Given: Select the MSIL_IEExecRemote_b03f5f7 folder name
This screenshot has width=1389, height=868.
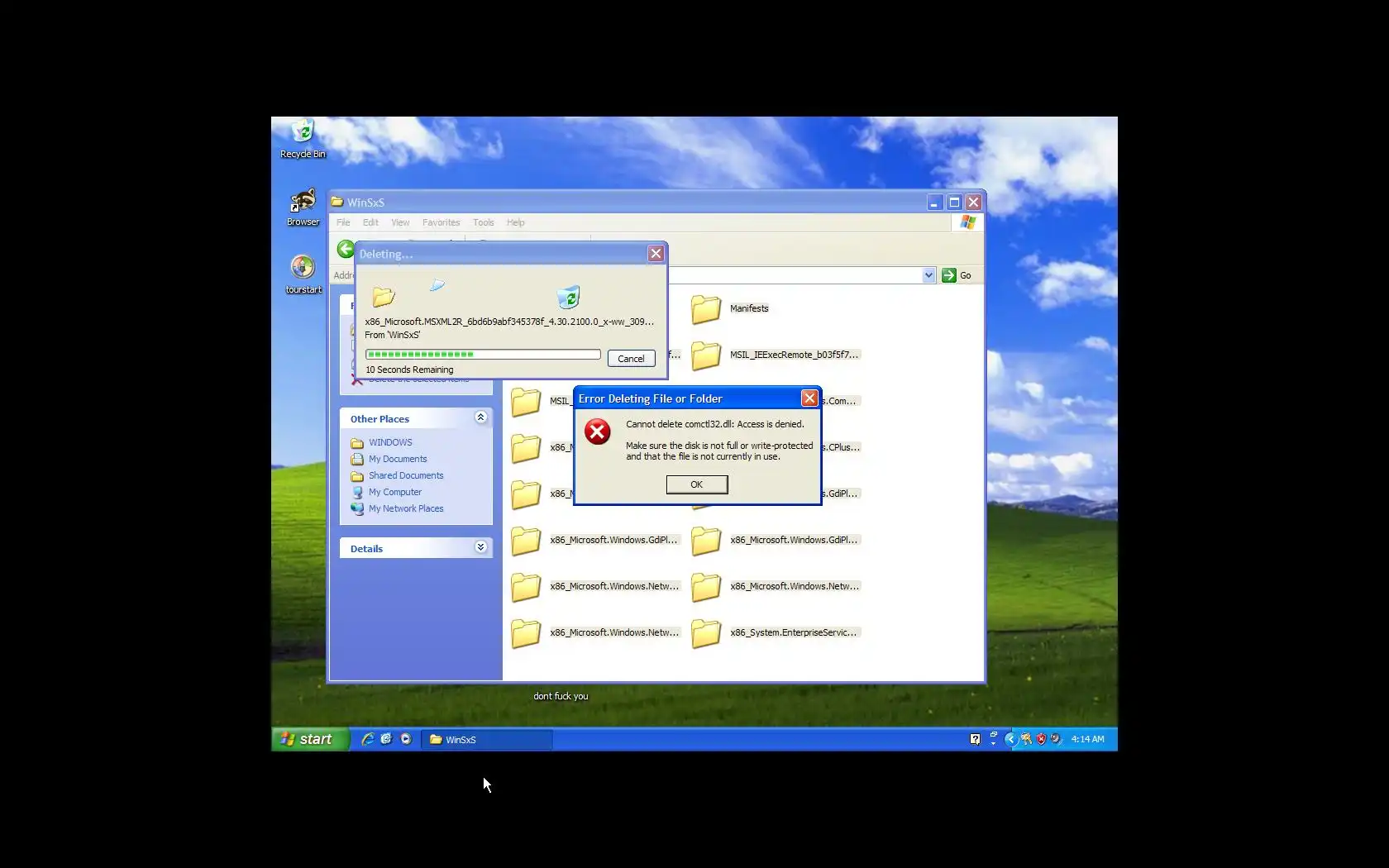Looking at the screenshot, I should coord(795,355).
